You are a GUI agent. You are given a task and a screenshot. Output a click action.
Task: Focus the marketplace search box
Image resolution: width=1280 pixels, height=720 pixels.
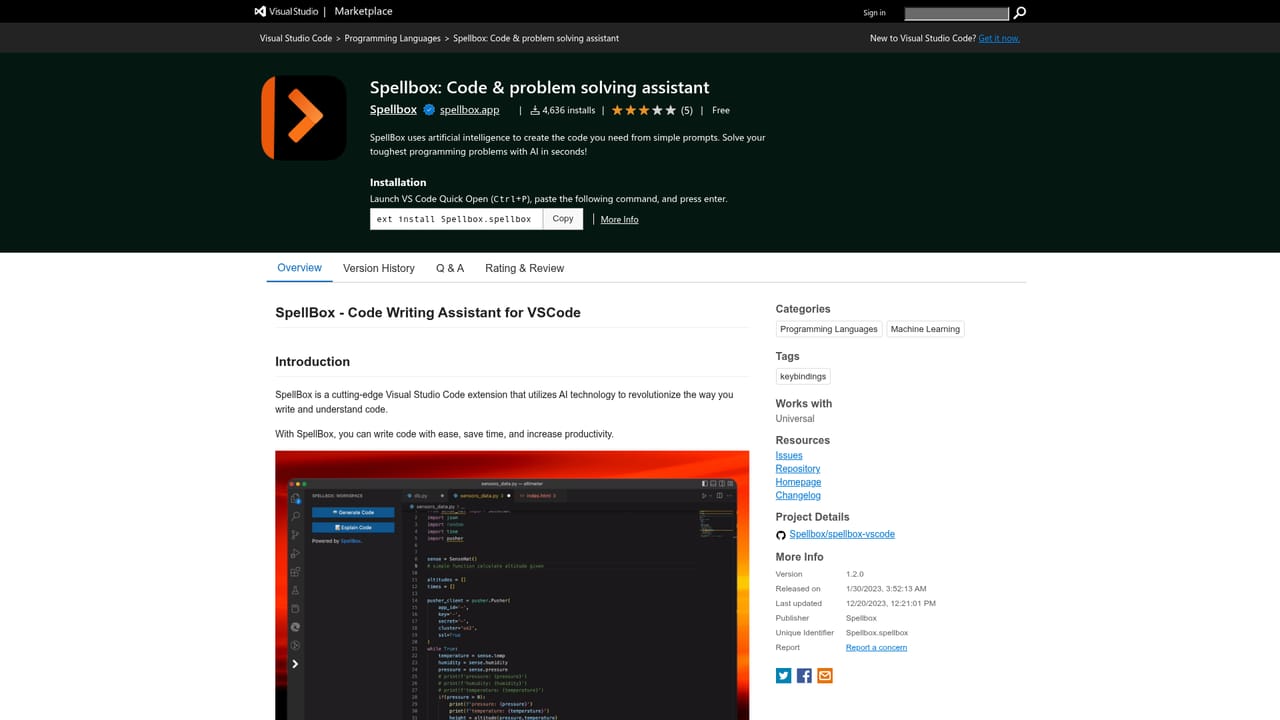pyautogui.click(x=957, y=13)
